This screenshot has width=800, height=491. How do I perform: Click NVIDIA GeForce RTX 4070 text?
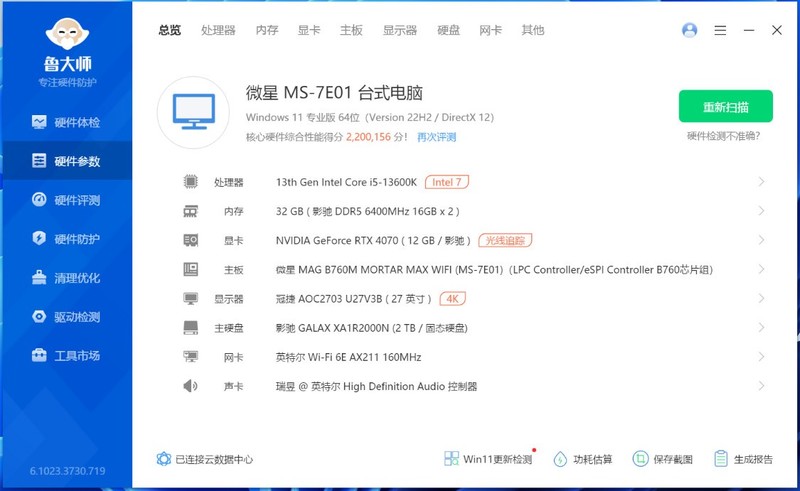pos(373,240)
